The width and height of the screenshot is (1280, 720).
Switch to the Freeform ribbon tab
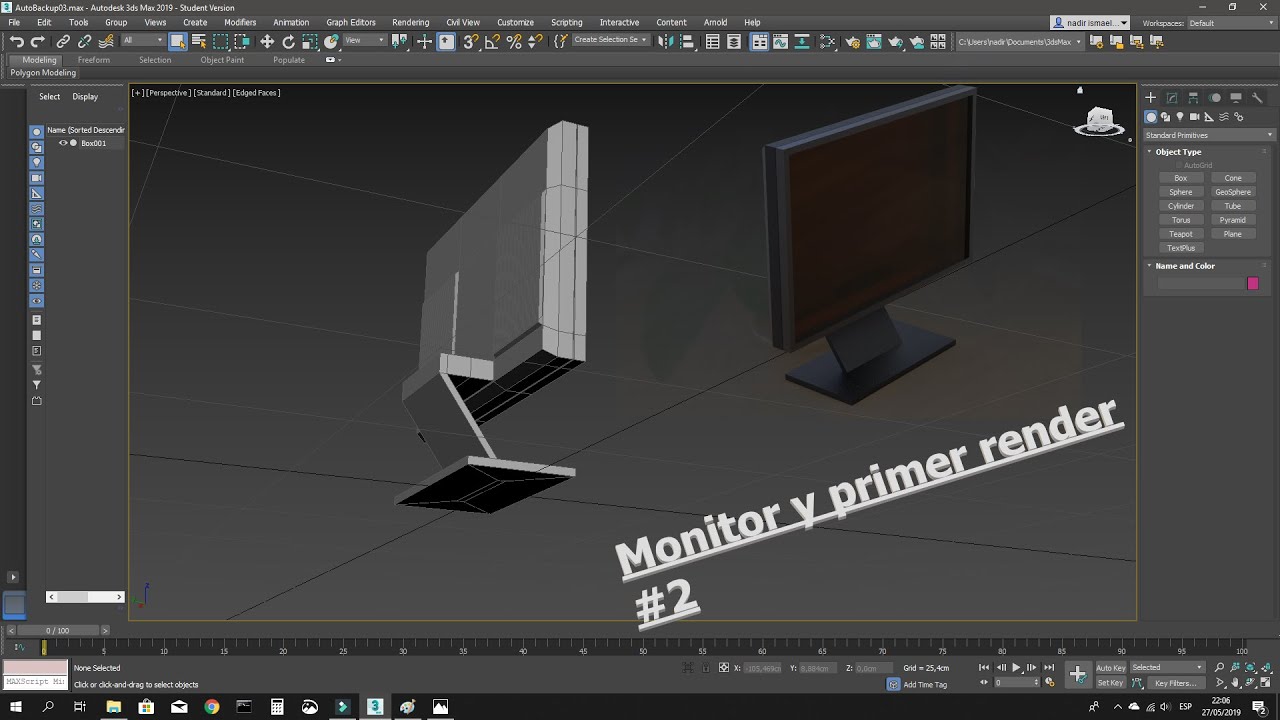pyautogui.click(x=94, y=60)
